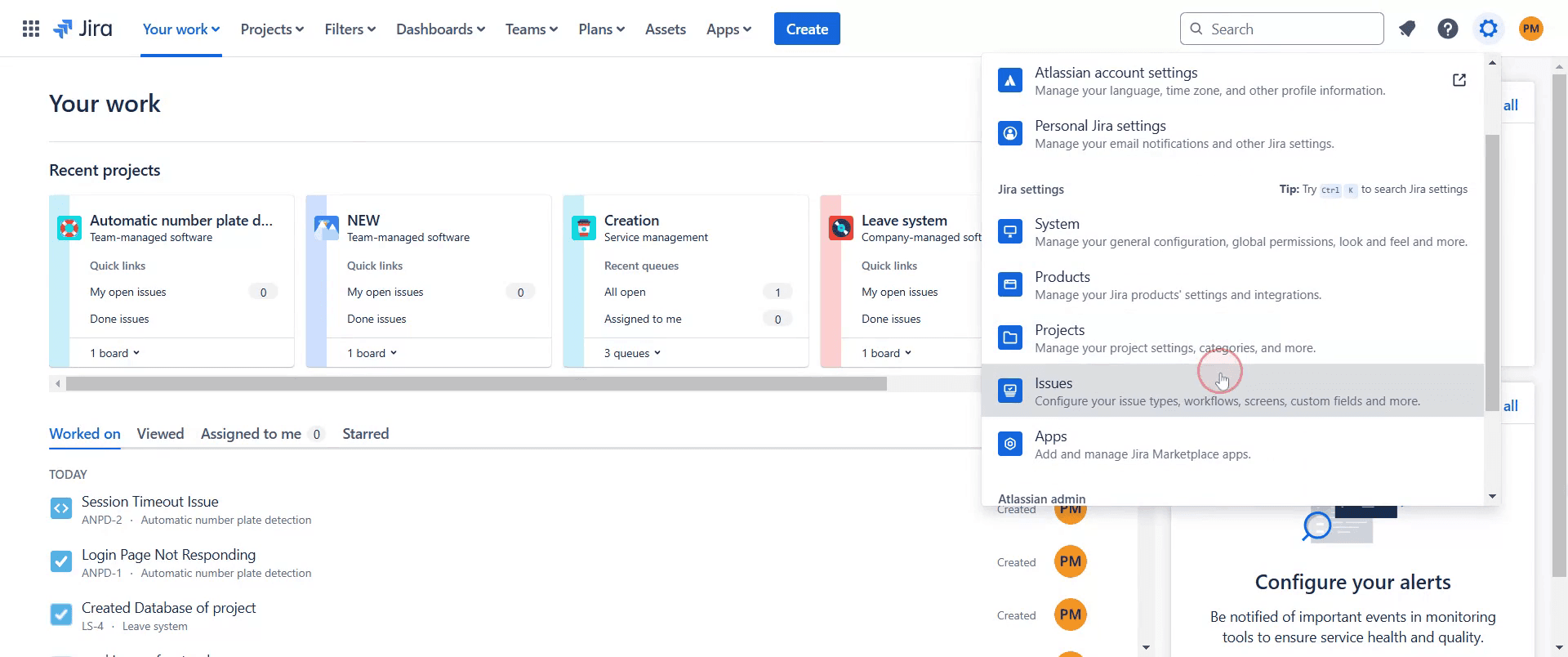
Task: Click the Creation project avatar
Action: pyautogui.click(x=584, y=228)
